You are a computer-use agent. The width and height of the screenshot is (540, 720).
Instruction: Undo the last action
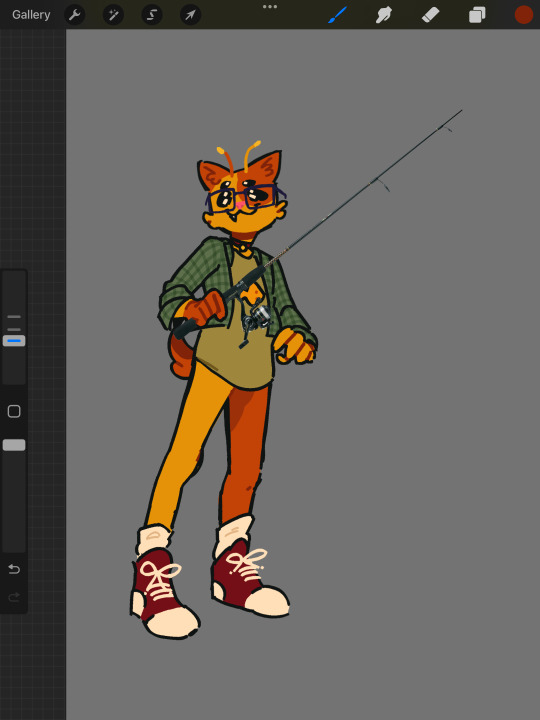14,569
